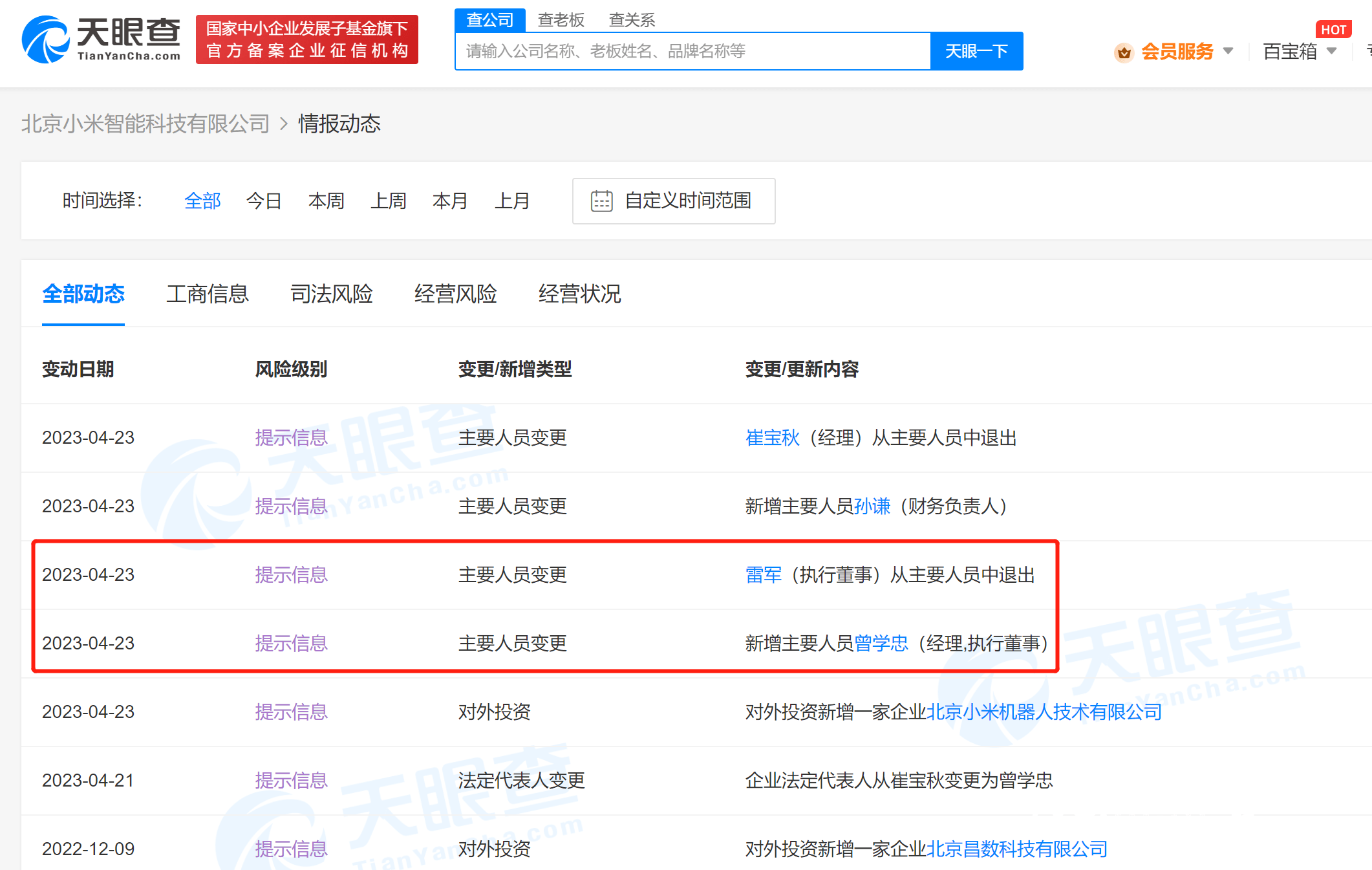Click 提示信息 in the 2023-04-21 row
The image size is (1372, 870).
[292, 781]
